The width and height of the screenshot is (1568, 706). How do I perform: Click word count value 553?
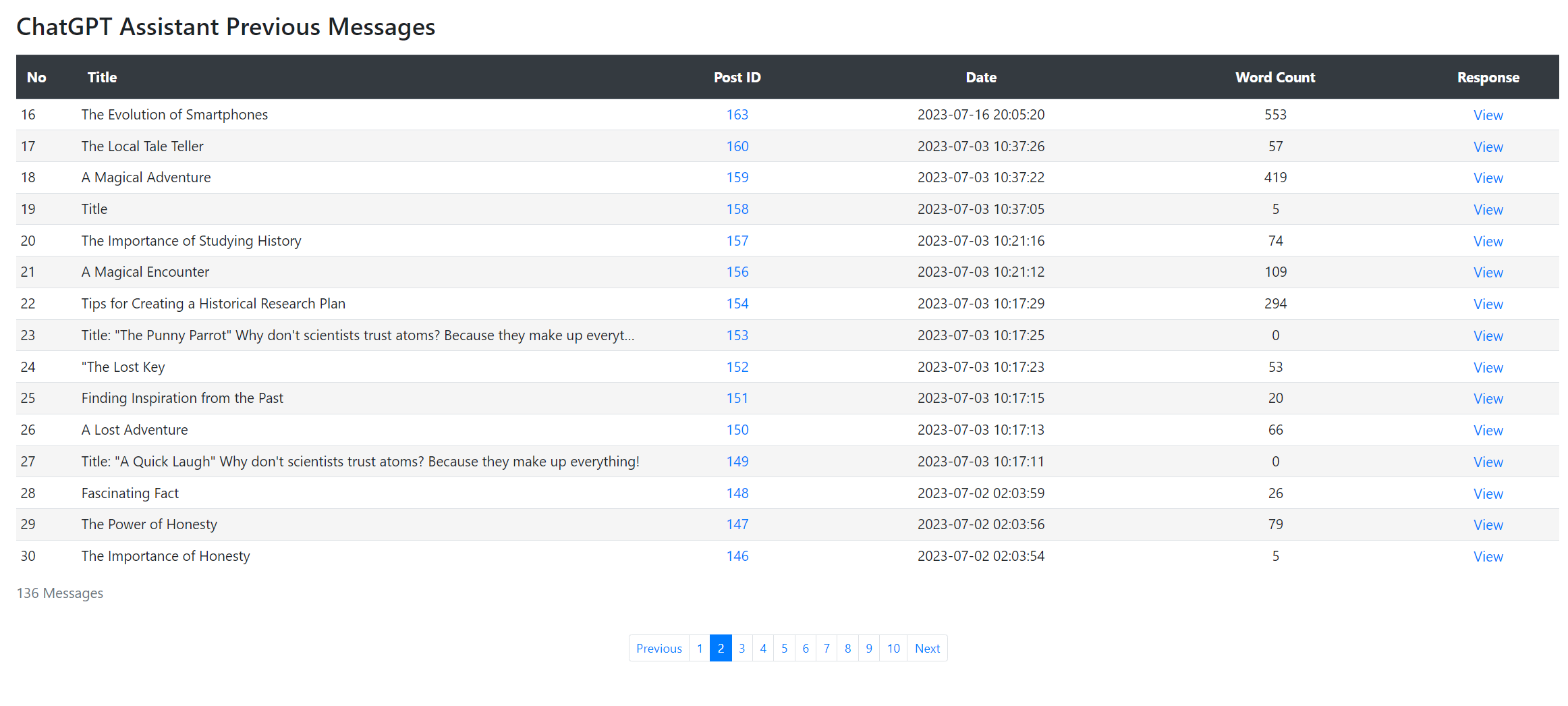[x=1275, y=115]
